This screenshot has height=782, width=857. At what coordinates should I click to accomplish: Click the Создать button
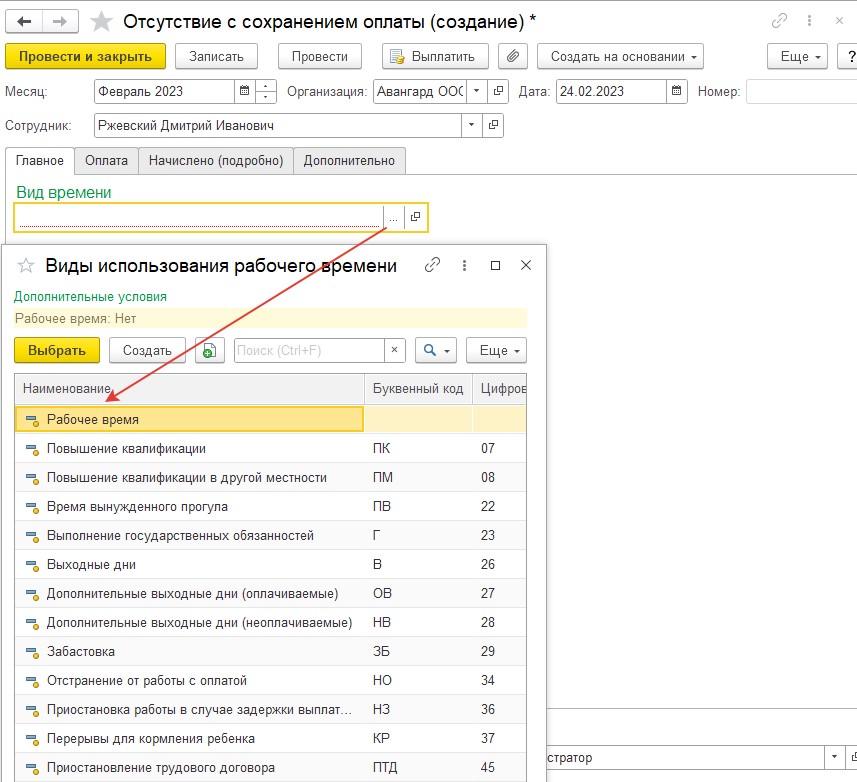(147, 350)
